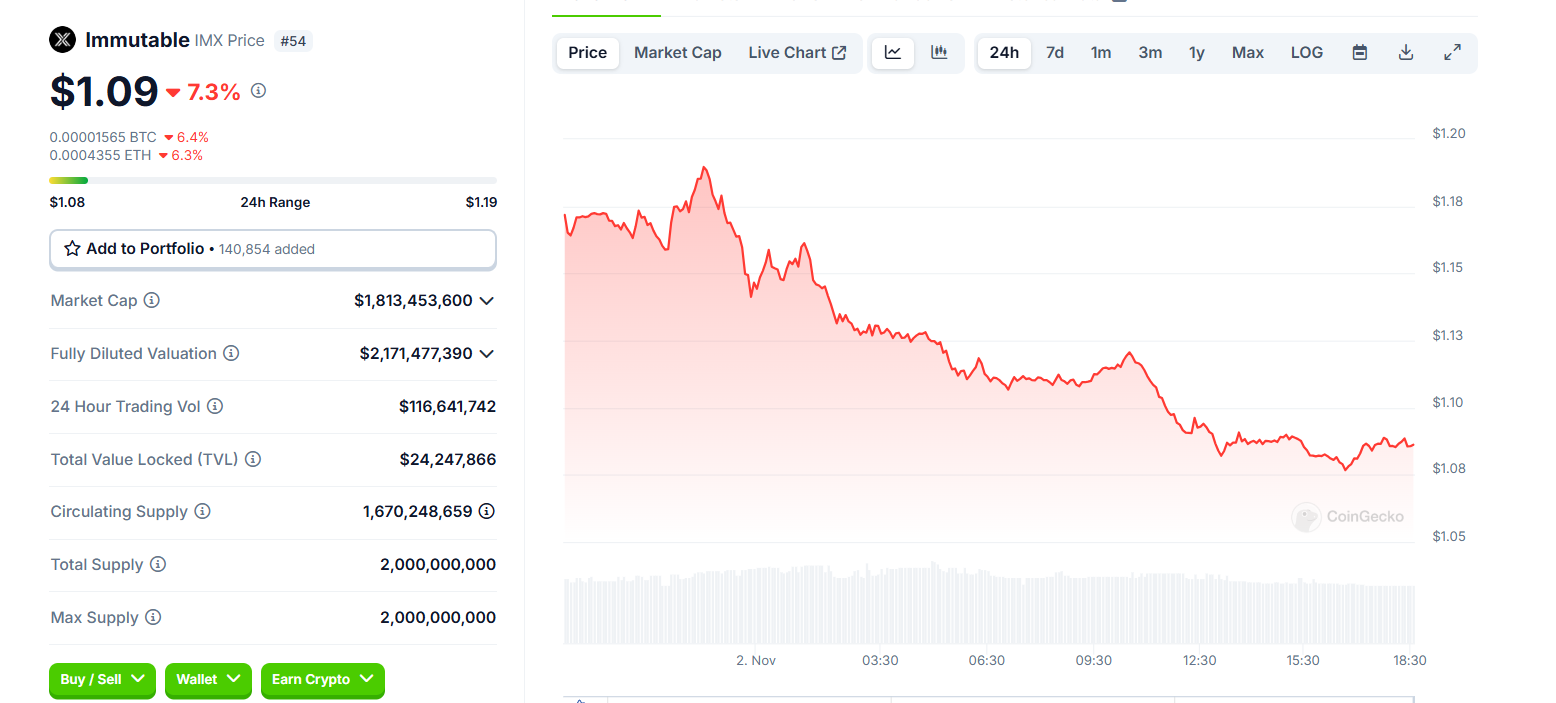The width and height of the screenshot is (1556, 703).
Task: Select the 1y time range
Action: (1197, 53)
